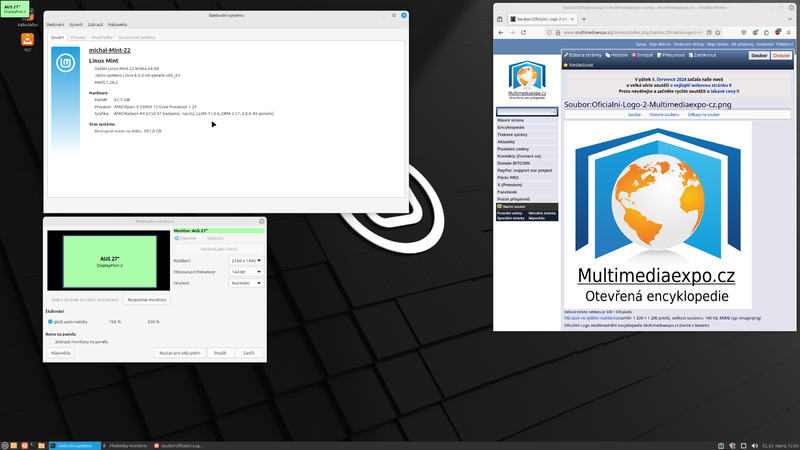The width and height of the screenshot is (800, 450).
Task: Open the Zobrazit menu in system monitor
Action: tap(94, 24)
